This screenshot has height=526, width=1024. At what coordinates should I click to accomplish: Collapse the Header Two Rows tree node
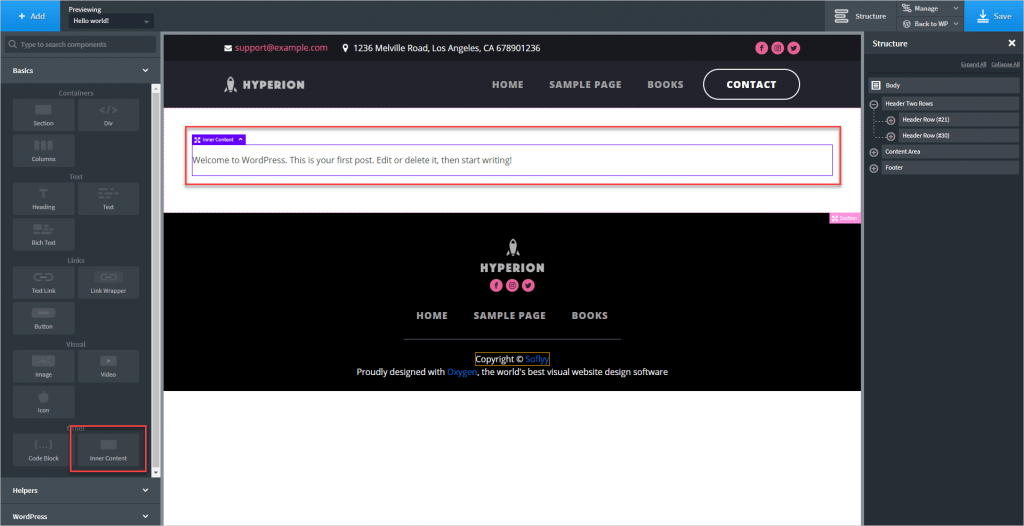[x=874, y=104]
